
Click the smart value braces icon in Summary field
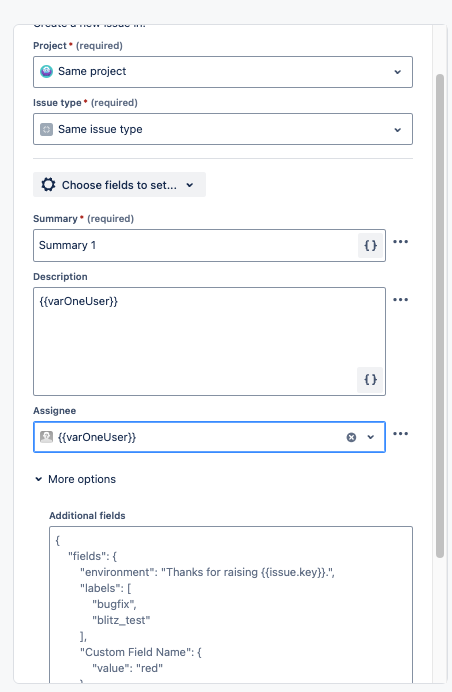(x=370, y=245)
